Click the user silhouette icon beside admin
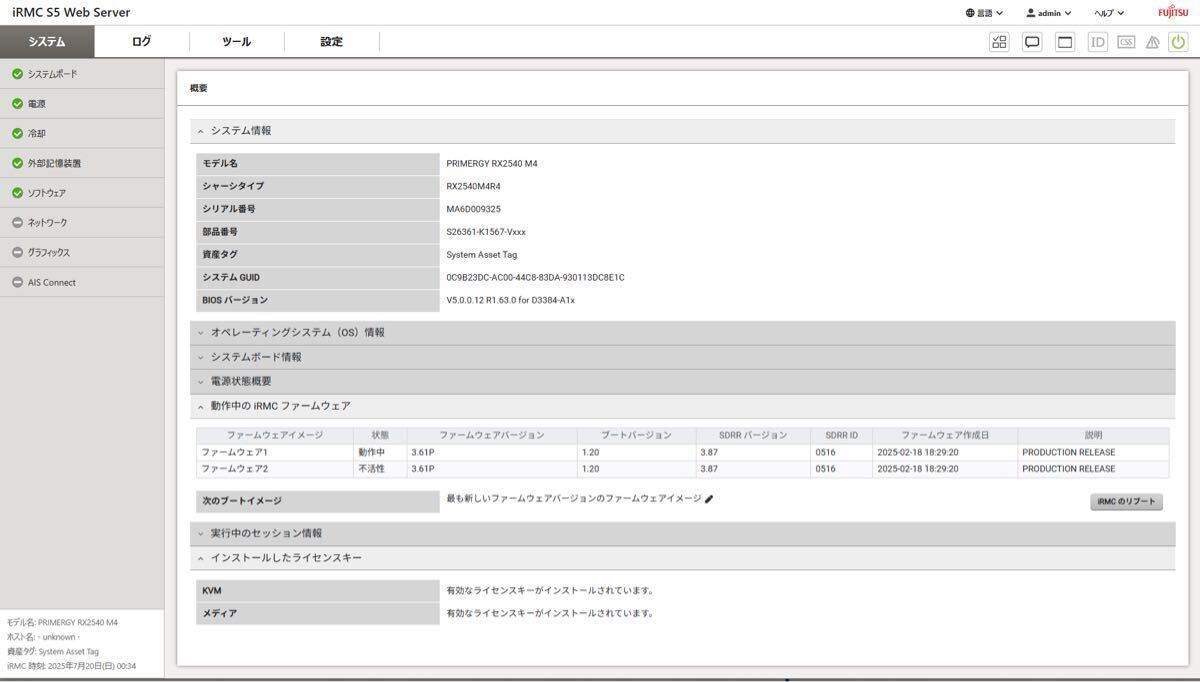The height and width of the screenshot is (682, 1200). click(1030, 13)
